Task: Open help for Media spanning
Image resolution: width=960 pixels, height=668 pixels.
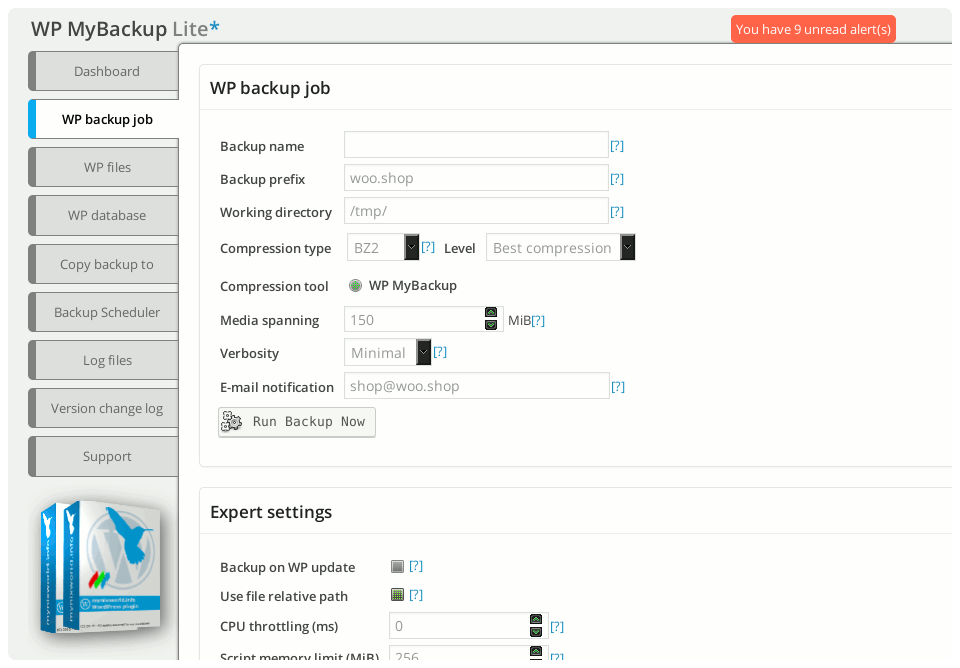Action: click(x=538, y=321)
